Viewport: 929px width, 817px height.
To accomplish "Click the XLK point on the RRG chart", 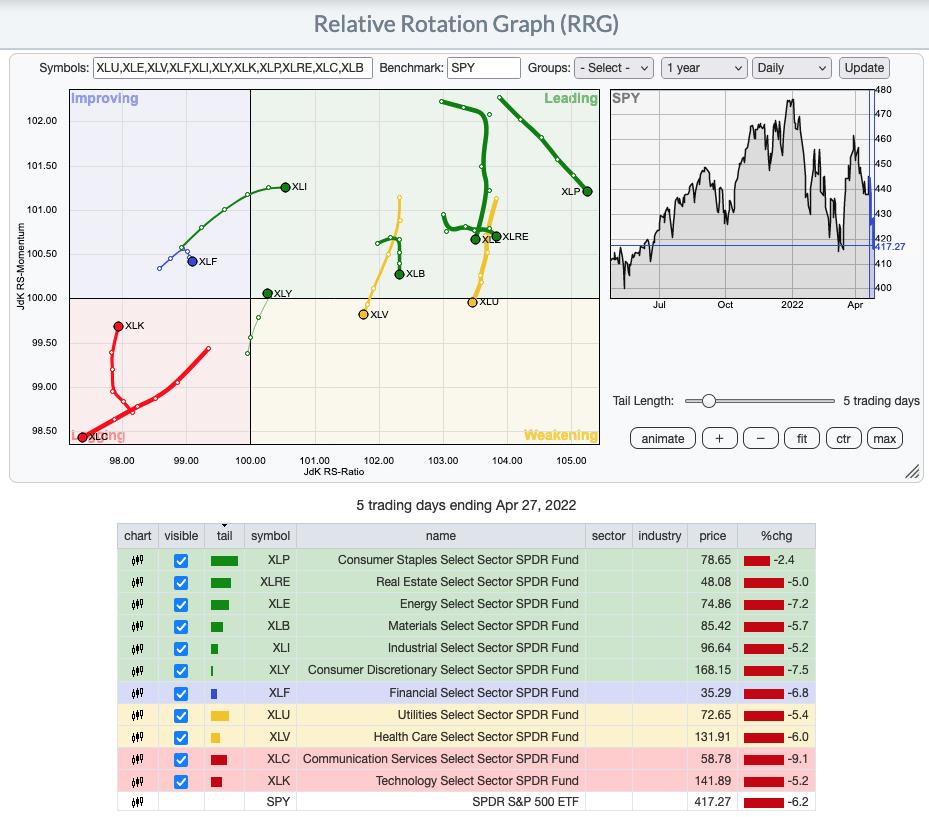I will [118, 326].
